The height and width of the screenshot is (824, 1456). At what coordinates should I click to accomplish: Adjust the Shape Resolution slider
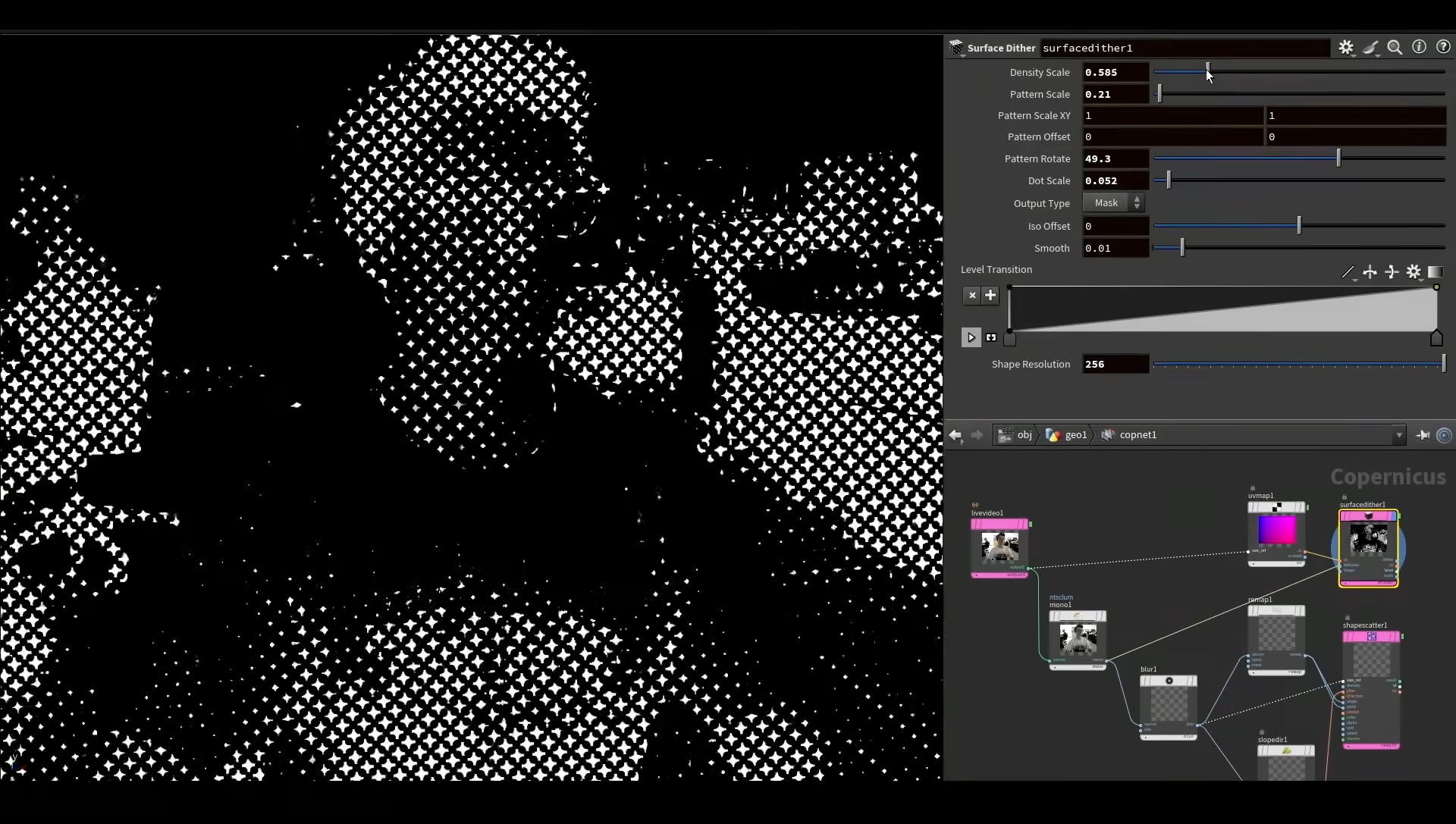[1299, 364]
